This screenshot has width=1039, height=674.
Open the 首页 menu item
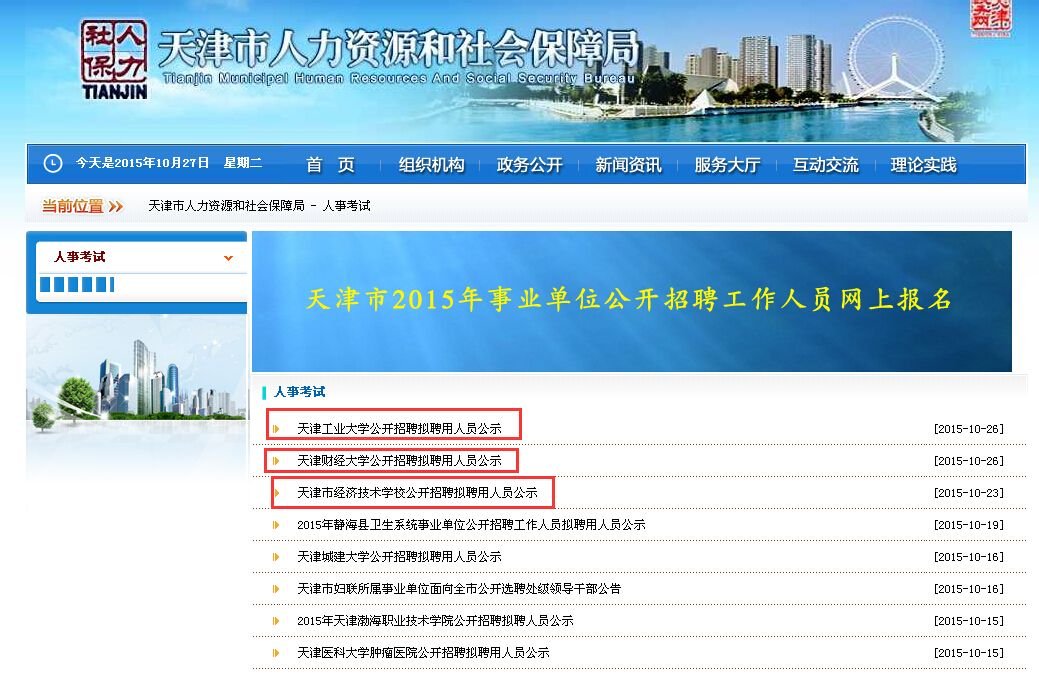pyautogui.click(x=331, y=163)
